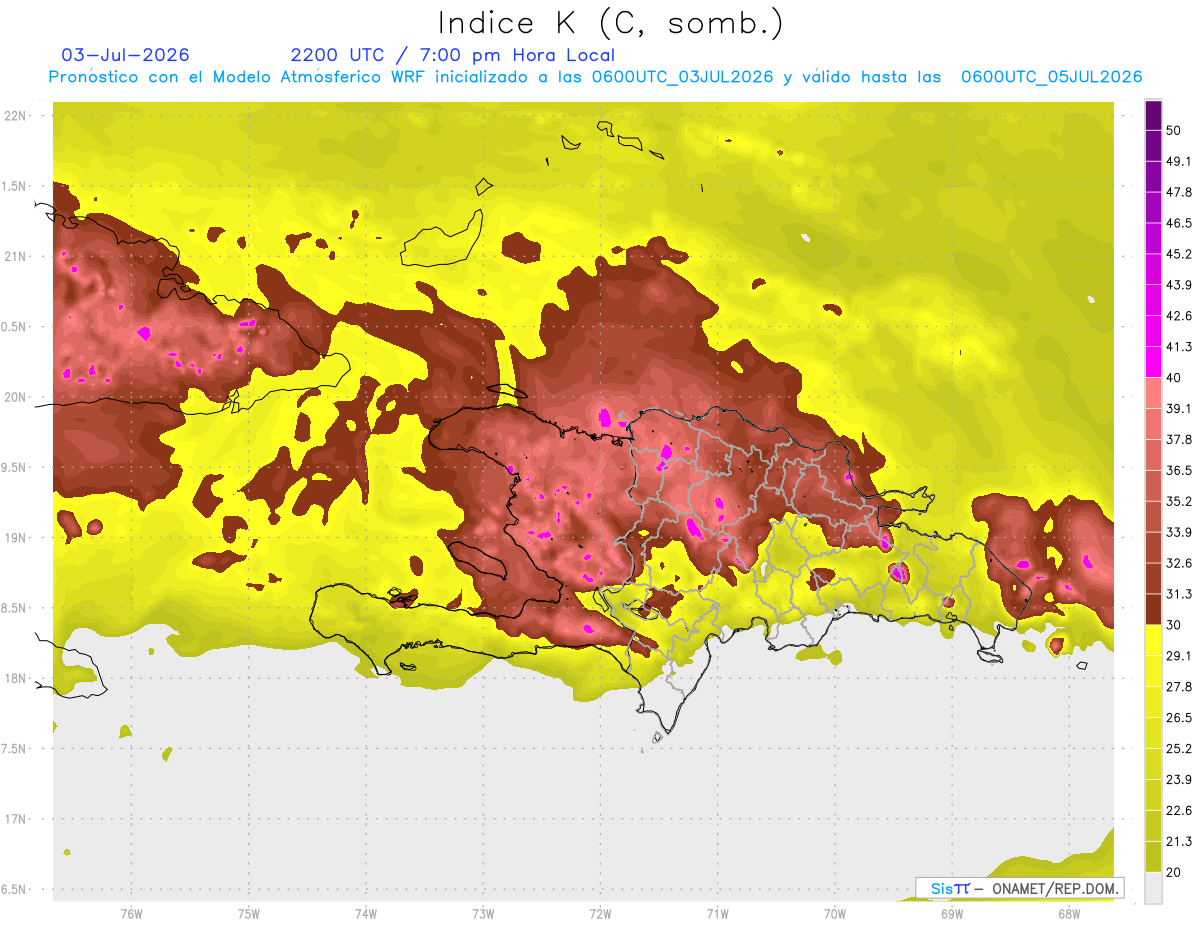Select the purple swatch between 47.8 and 49.1

tap(1153, 177)
